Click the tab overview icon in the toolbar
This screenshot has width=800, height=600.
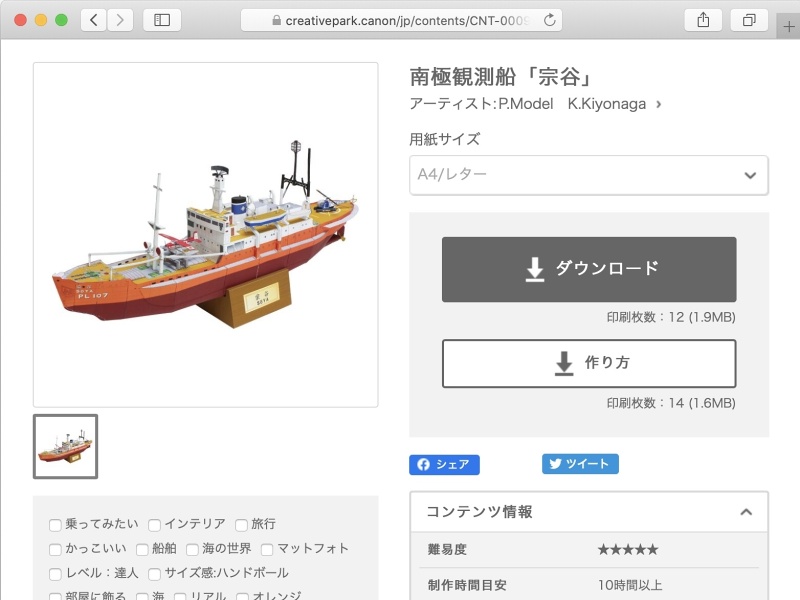click(x=749, y=18)
